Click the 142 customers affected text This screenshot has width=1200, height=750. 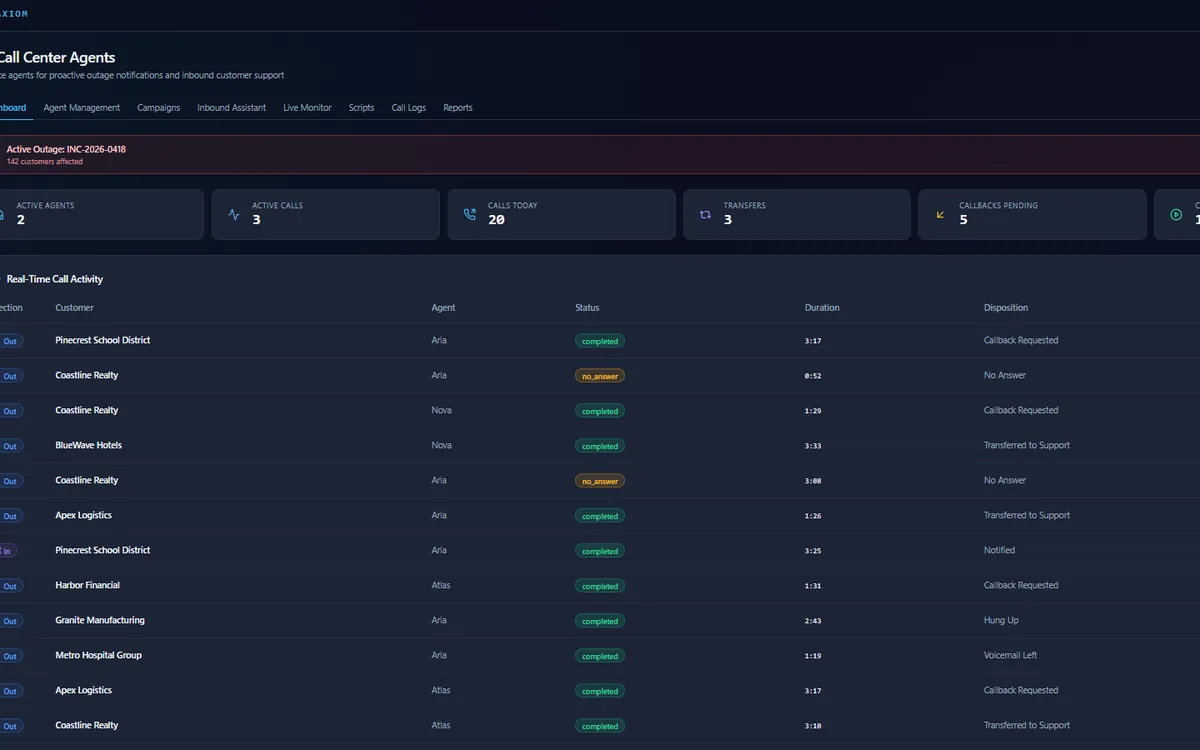pyautogui.click(x=45, y=162)
